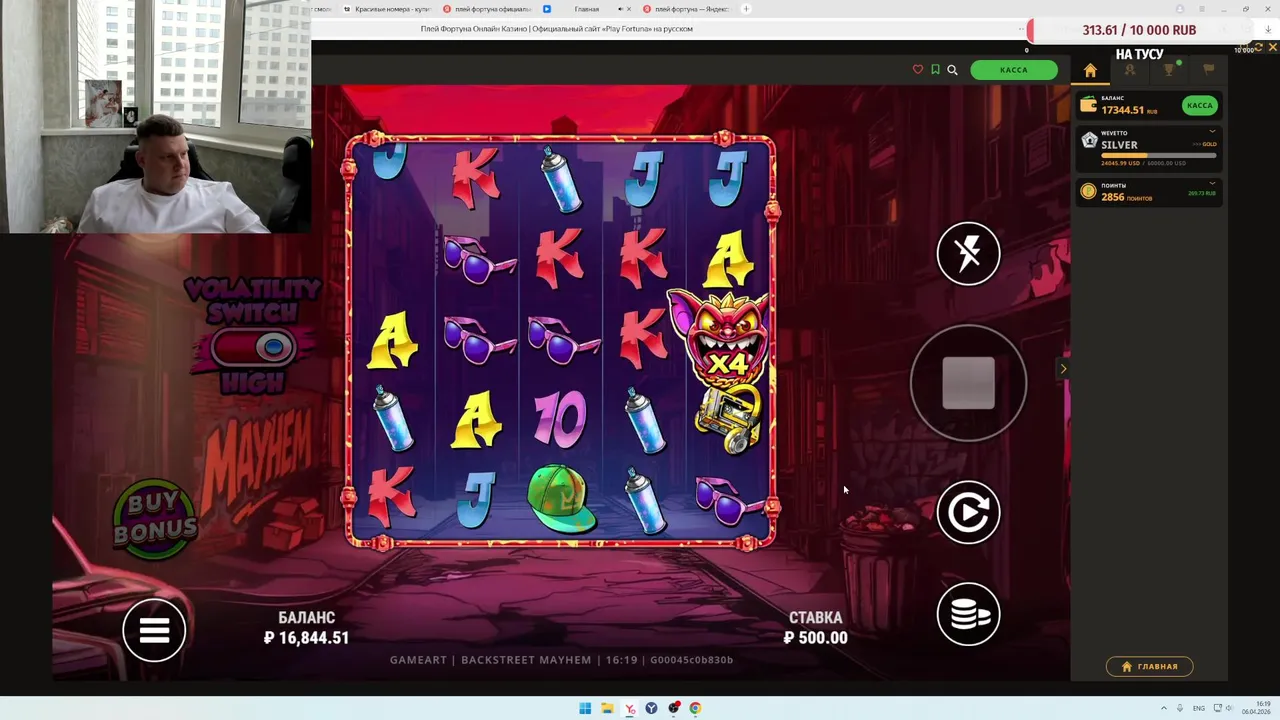Open the flag tab in sidebar
Viewport: 1280px width, 720px height.
pyautogui.click(x=1208, y=70)
